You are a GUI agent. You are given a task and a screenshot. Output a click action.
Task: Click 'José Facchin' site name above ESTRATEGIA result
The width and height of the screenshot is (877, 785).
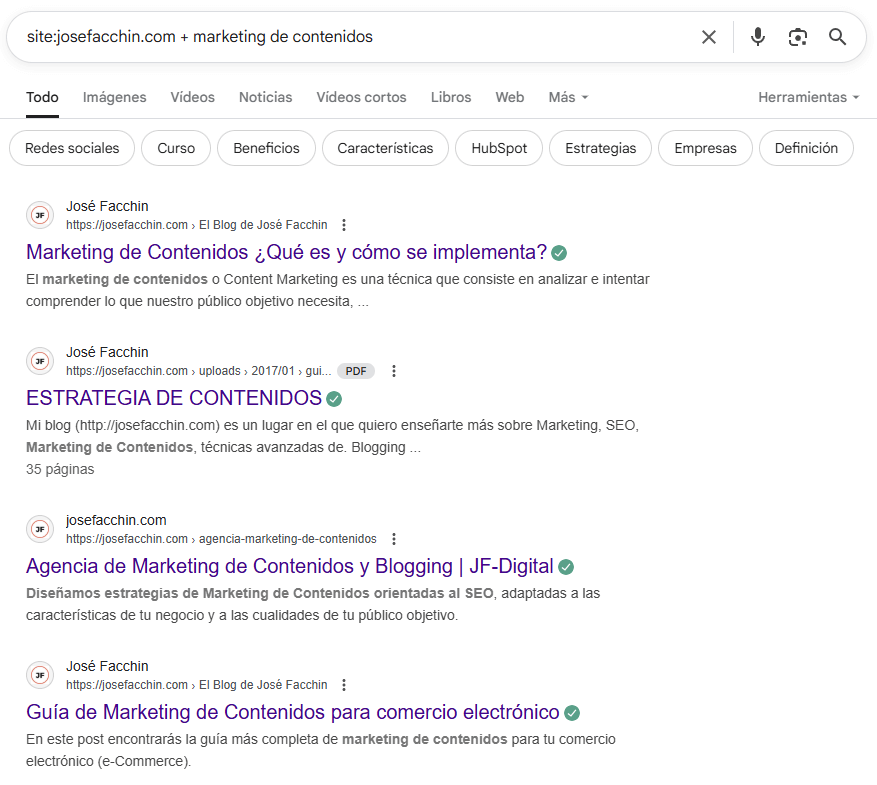point(107,352)
